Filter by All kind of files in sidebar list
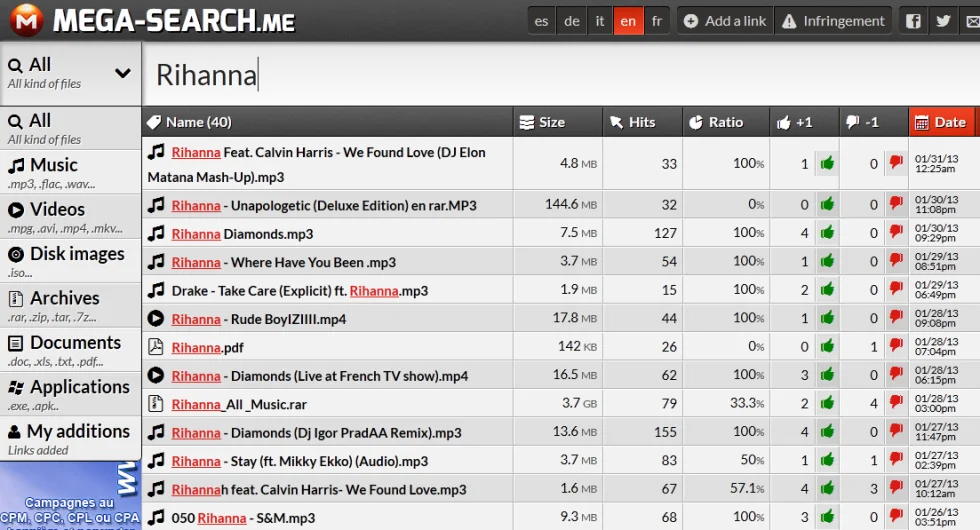Screen dimensions: 980x530 tap(70, 128)
